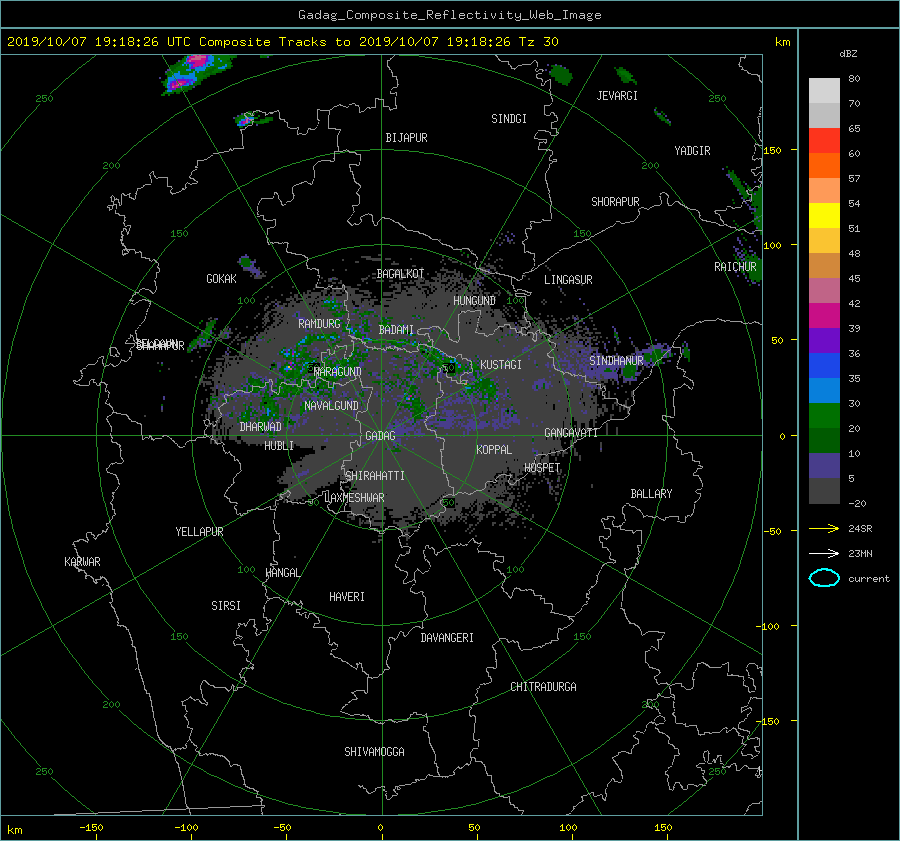Click the UTC timestamp header text
This screenshot has width=900, height=841.
[282, 42]
